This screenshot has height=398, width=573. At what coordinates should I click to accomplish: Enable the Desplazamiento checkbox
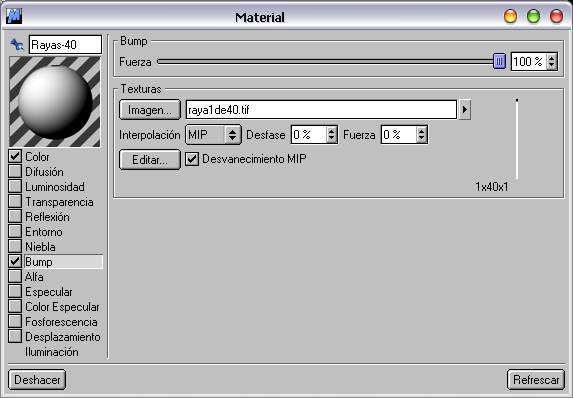[15, 336]
